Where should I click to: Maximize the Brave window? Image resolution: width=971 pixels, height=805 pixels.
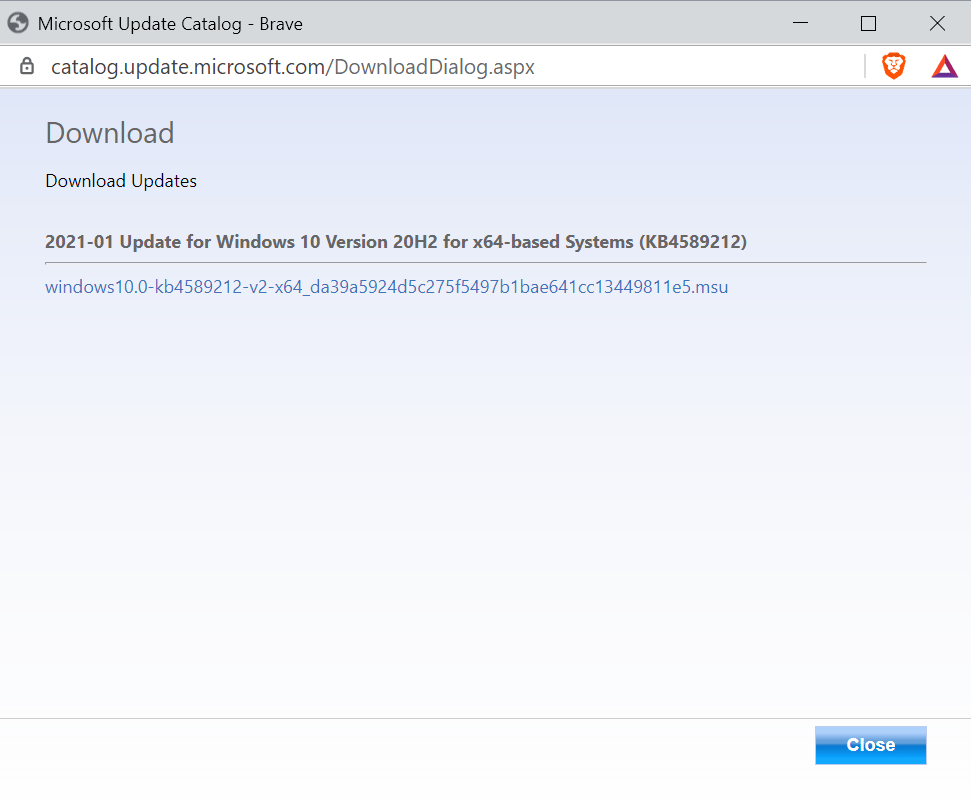click(x=868, y=24)
